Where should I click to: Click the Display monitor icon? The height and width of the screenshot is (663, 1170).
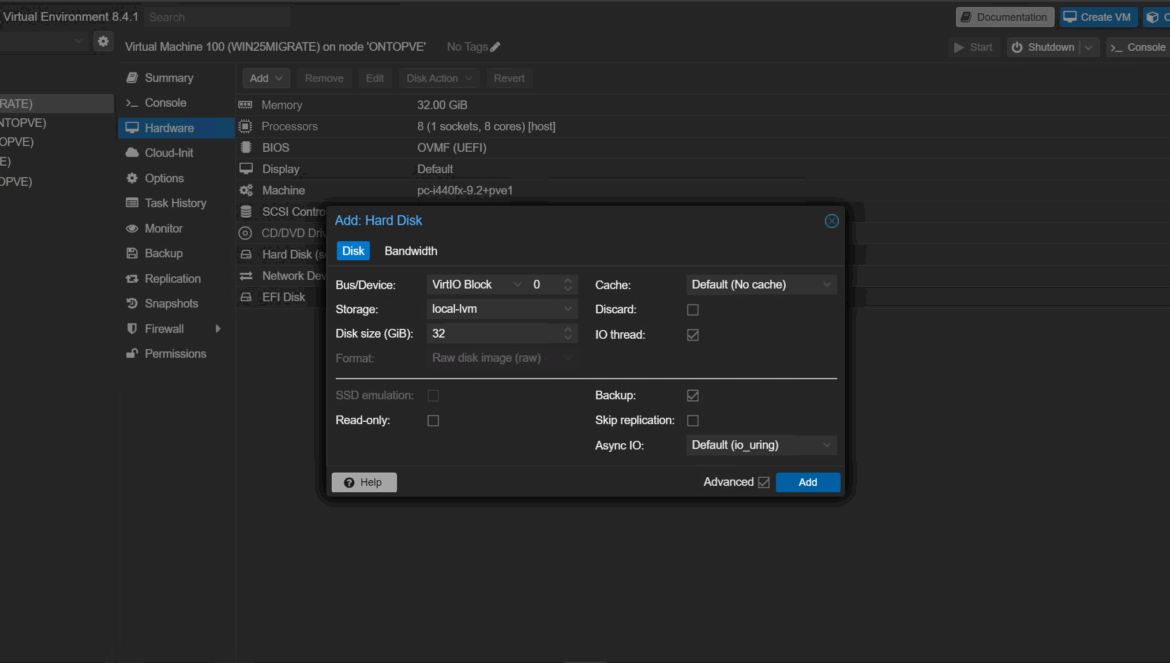pyautogui.click(x=245, y=169)
